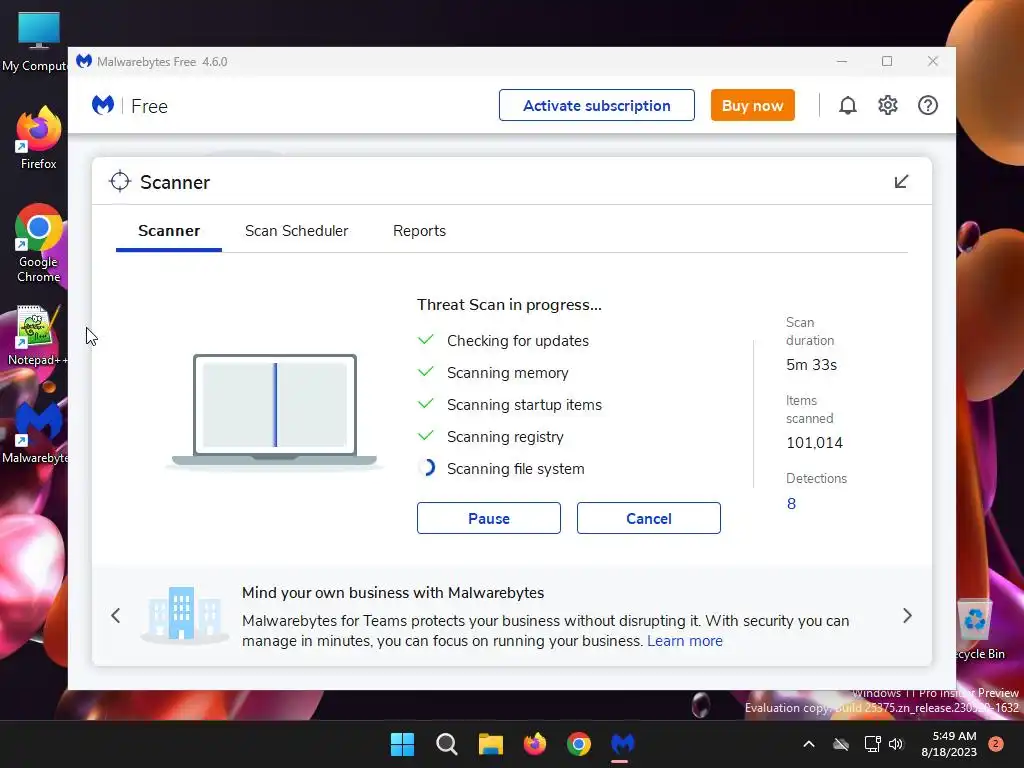Click the "Threat Scan in progress..." heading
The height and width of the screenshot is (768, 1024).
[x=509, y=305]
